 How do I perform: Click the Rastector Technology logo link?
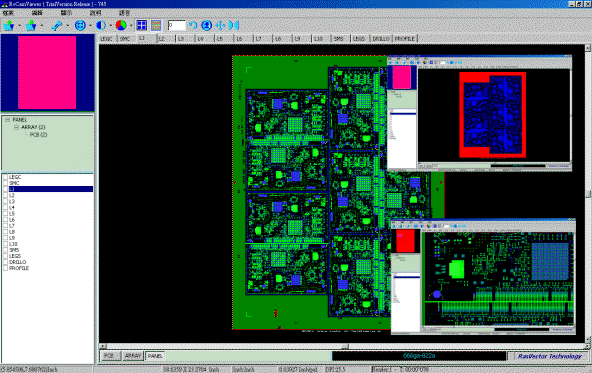pos(549,356)
